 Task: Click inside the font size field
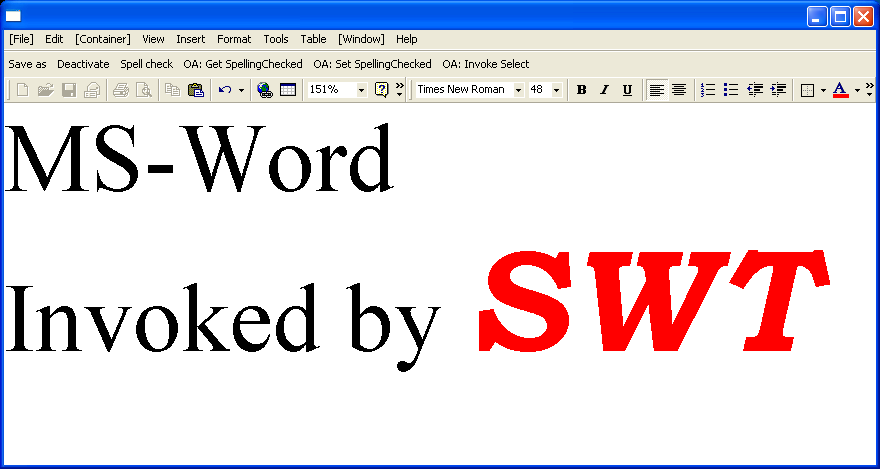click(539, 90)
